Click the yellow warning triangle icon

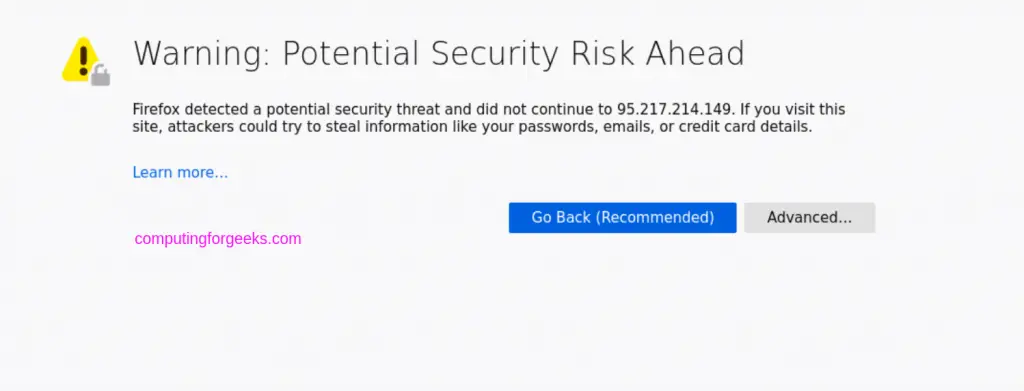click(x=81, y=59)
